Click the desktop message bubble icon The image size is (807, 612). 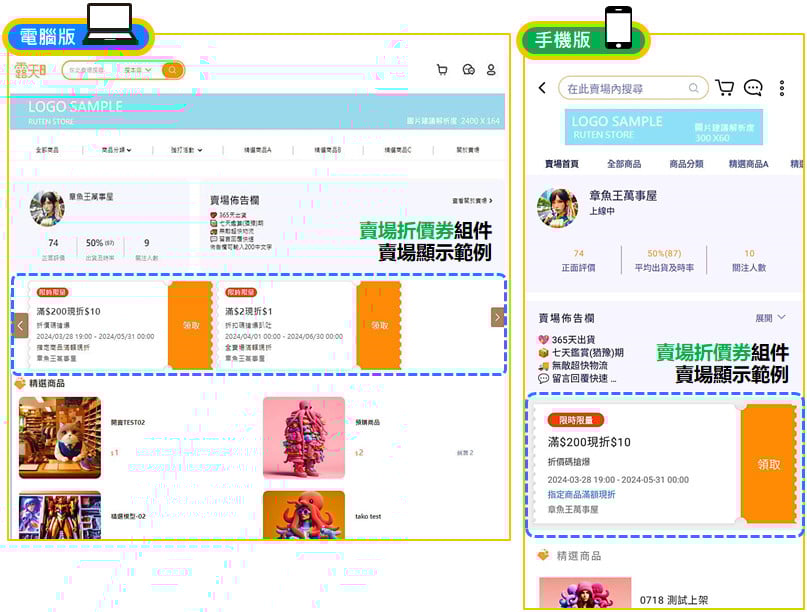468,70
